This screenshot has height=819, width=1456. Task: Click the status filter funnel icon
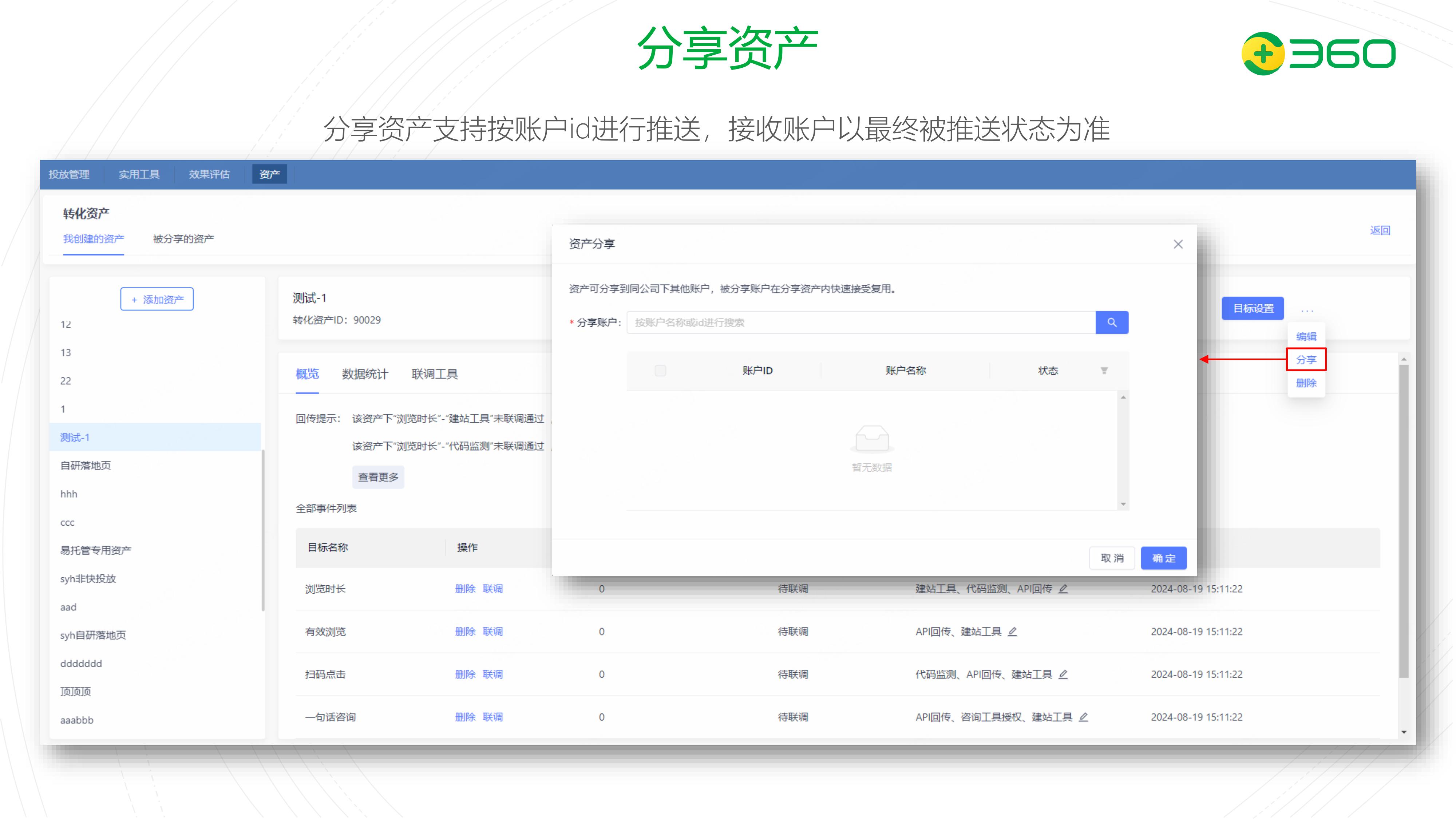coord(1103,371)
